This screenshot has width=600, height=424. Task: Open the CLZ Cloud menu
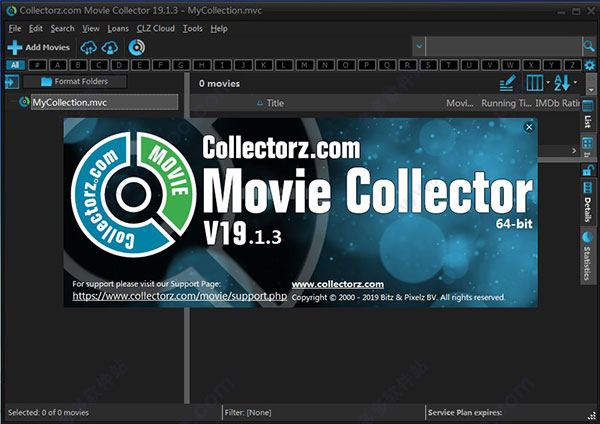pos(155,29)
